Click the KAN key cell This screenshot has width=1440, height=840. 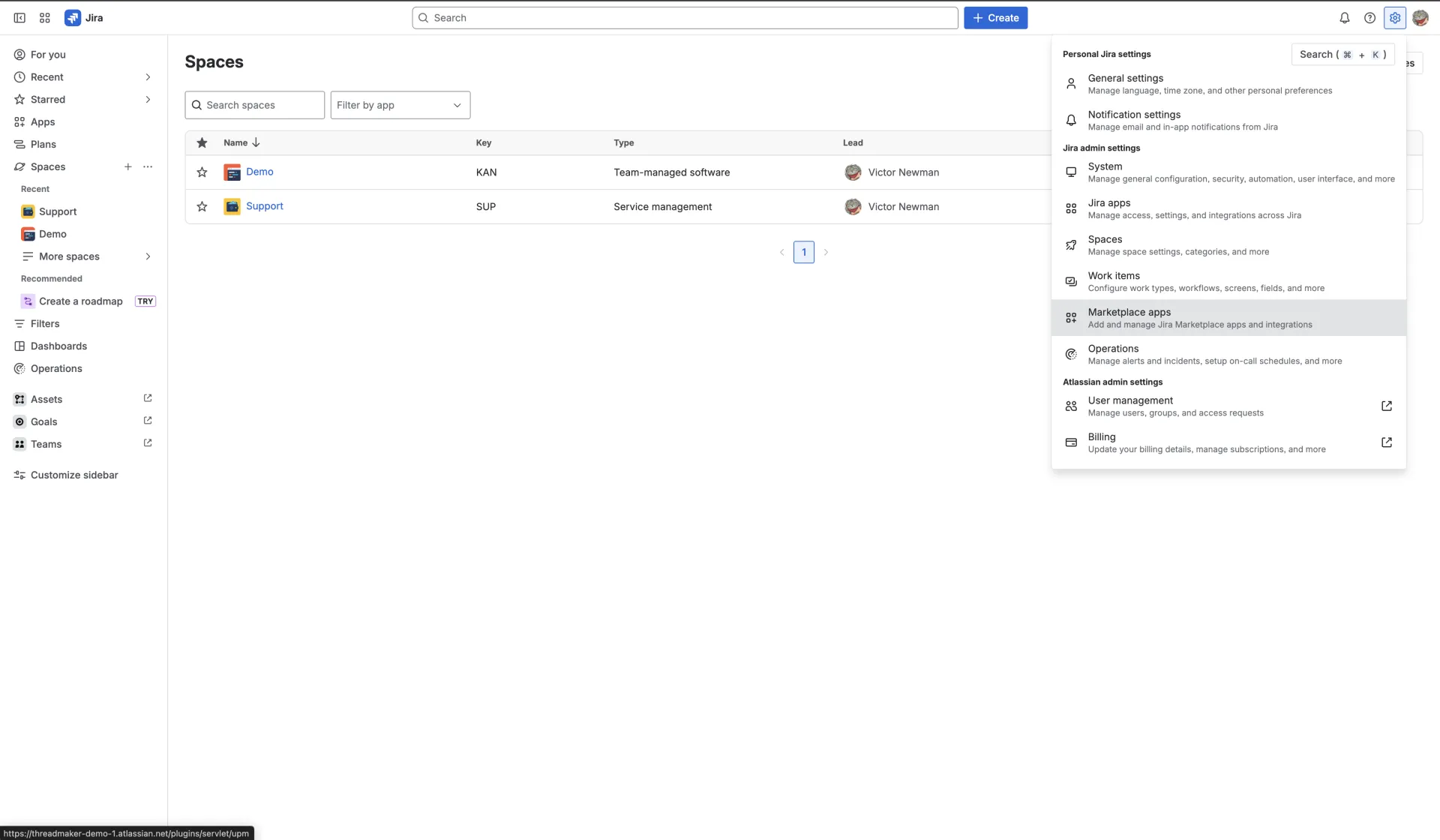click(x=486, y=172)
